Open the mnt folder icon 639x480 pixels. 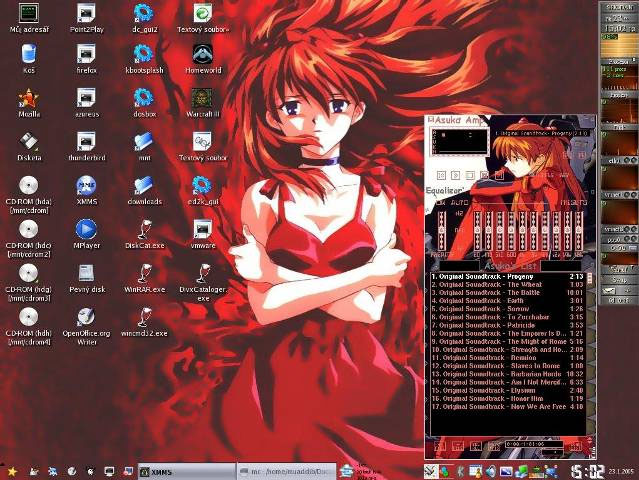tap(144, 146)
